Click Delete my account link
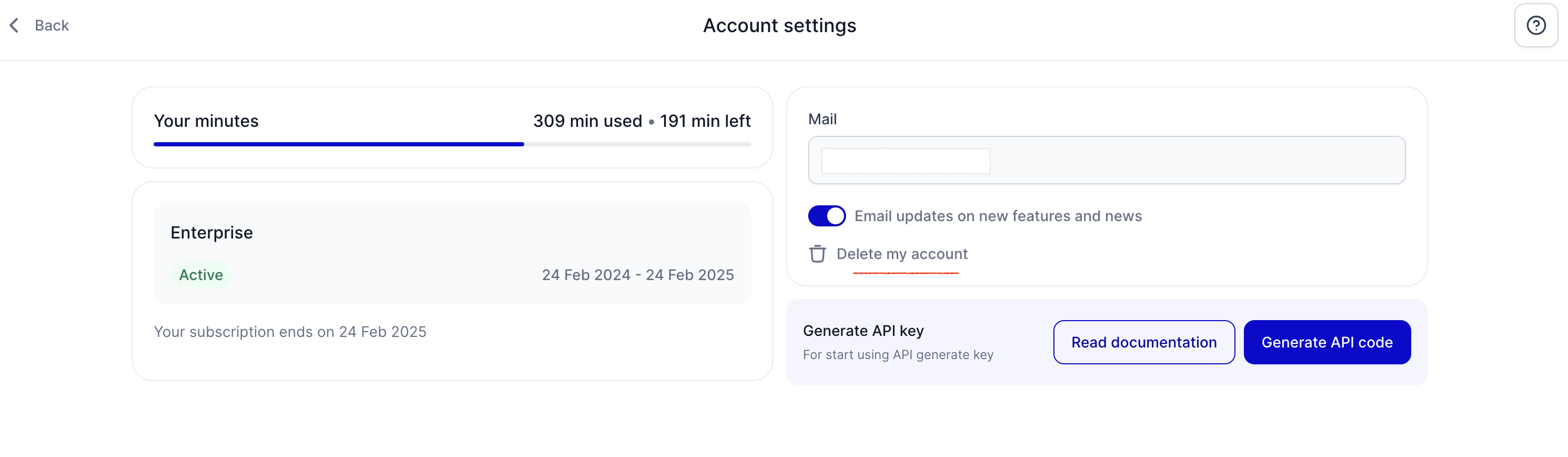Image resolution: width=1568 pixels, height=457 pixels. click(x=901, y=254)
